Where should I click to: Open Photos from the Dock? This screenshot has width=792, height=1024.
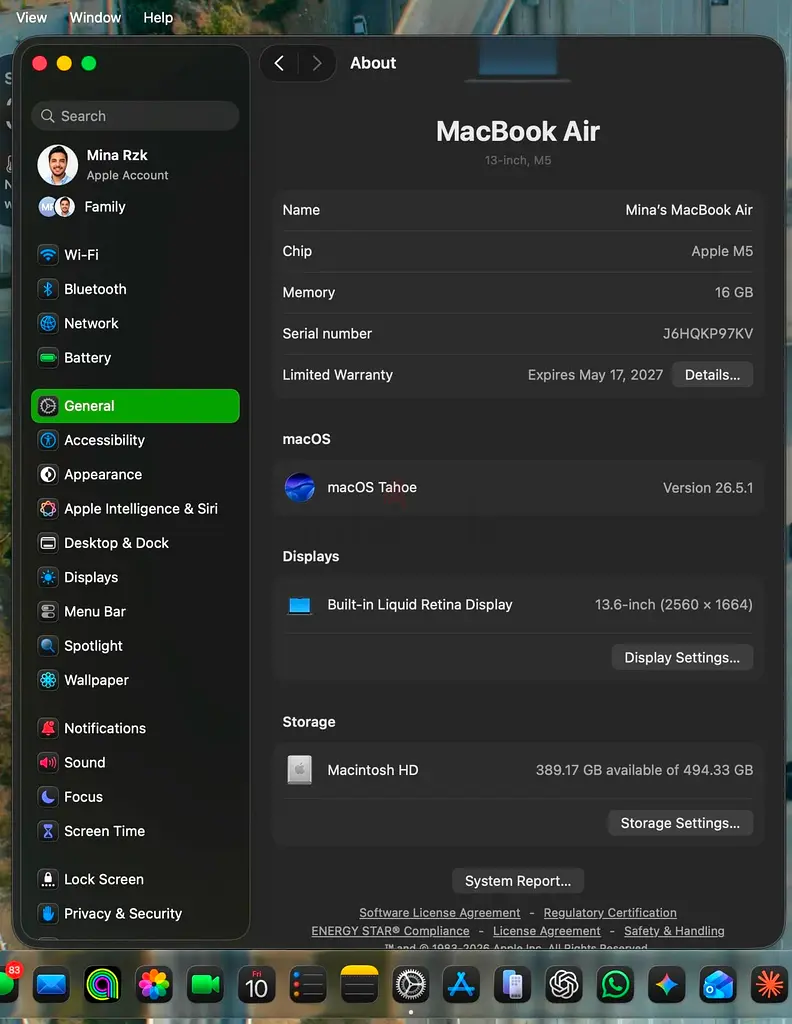(153, 984)
